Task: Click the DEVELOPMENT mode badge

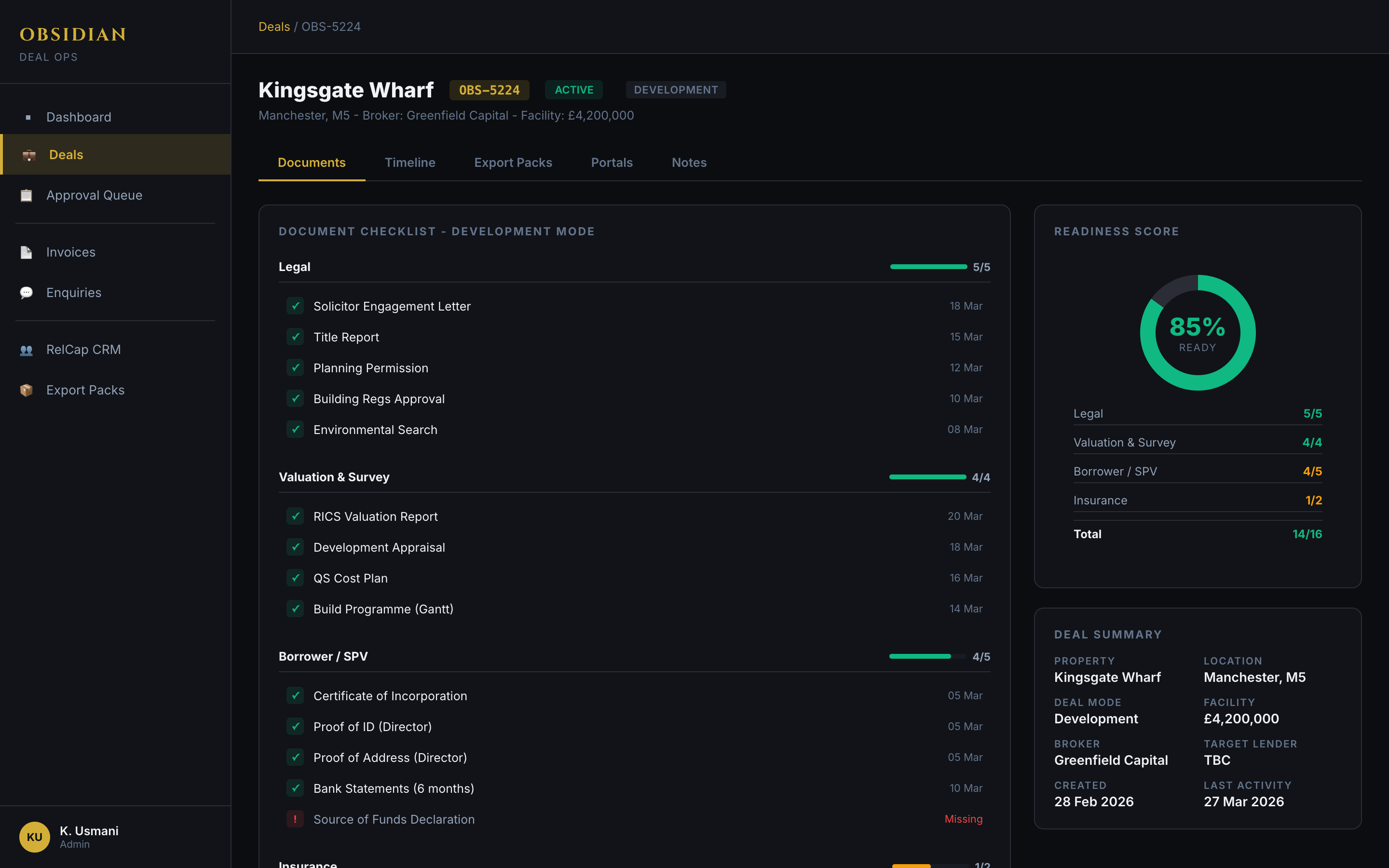Action: pos(676,90)
